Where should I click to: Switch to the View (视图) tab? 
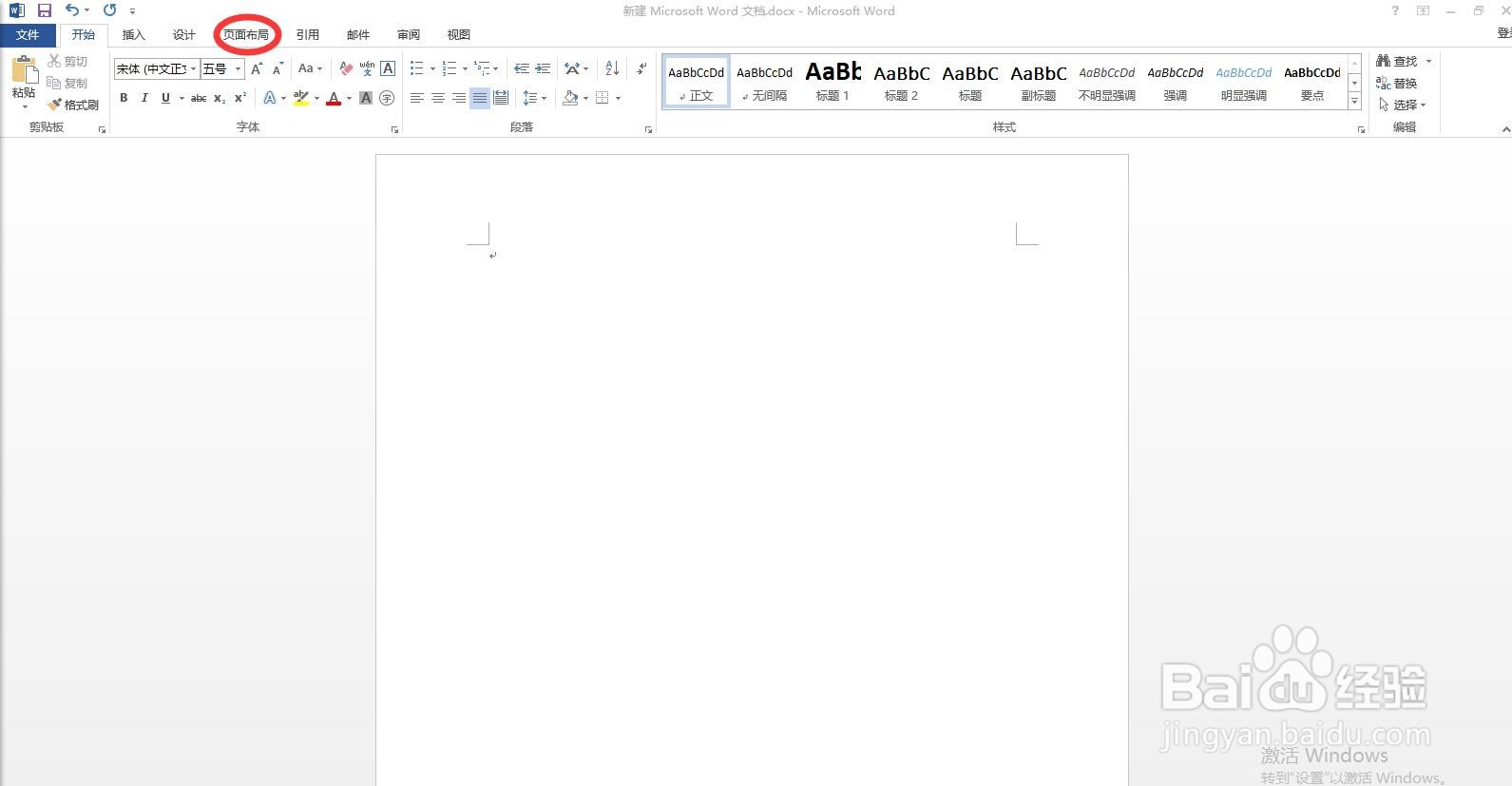459,35
